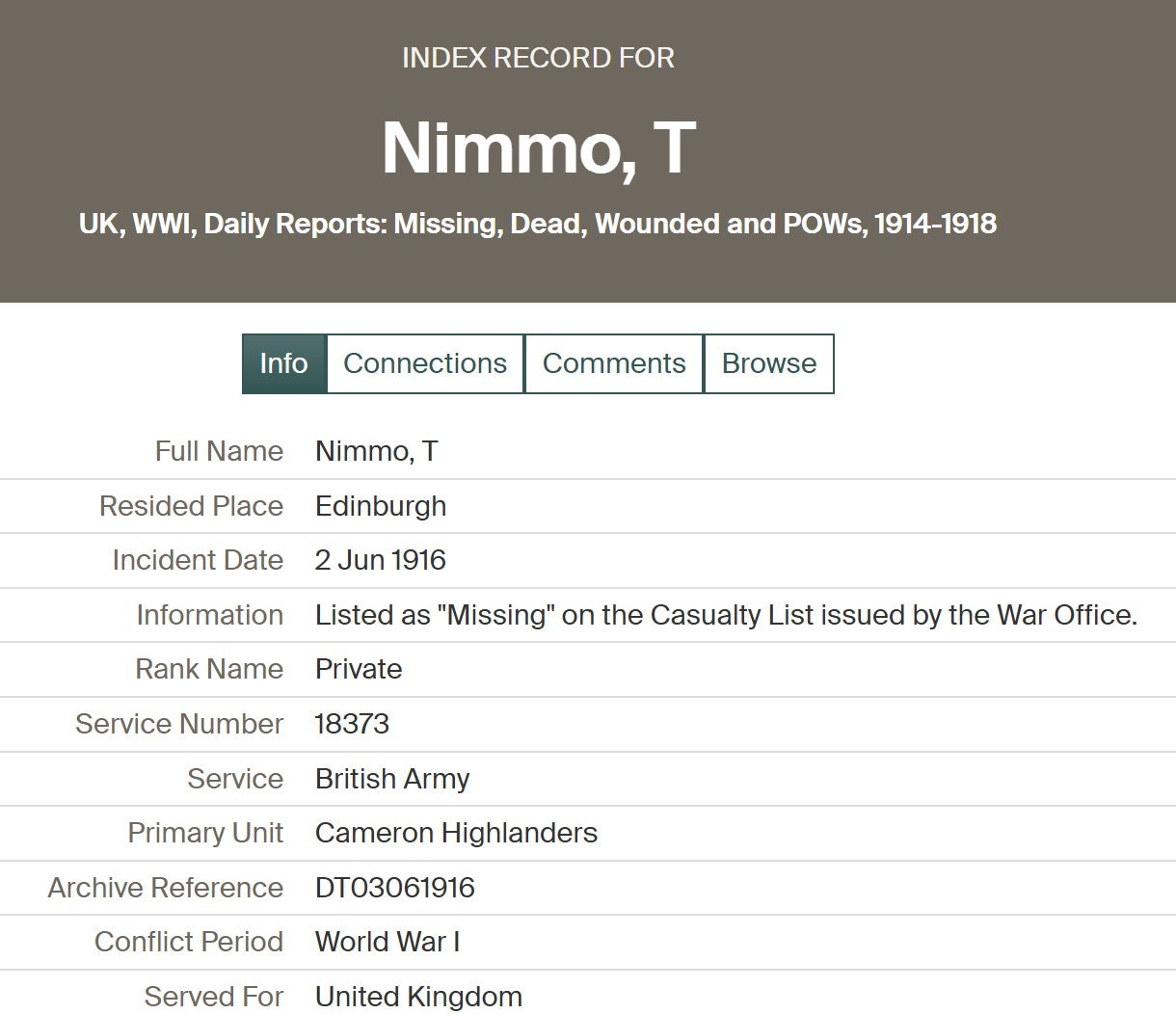Select the Conflict Period row label
The image size is (1176, 1014).
[188, 942]
